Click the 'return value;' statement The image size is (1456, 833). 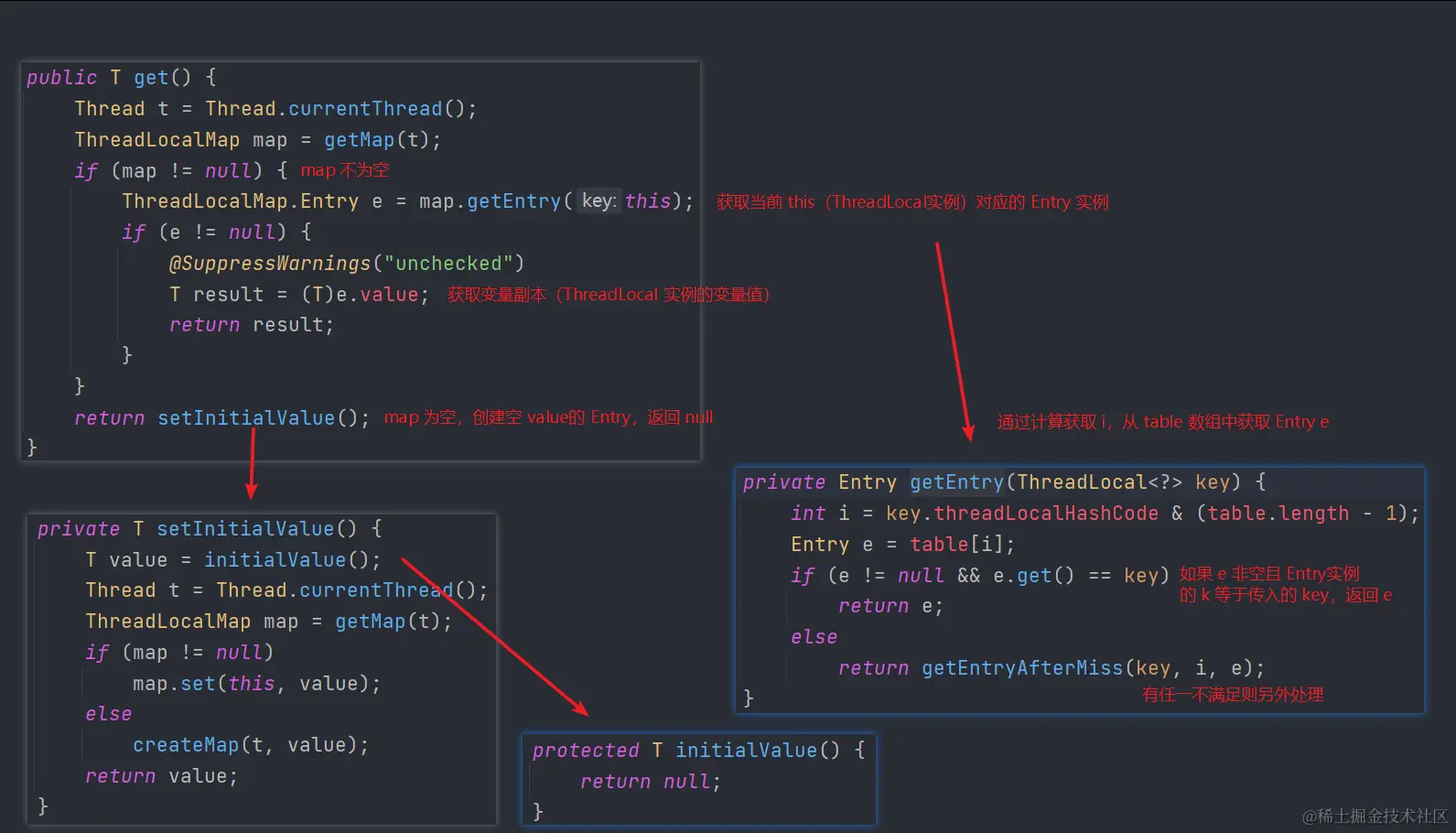pyautogui.click(x=162, y=776)
